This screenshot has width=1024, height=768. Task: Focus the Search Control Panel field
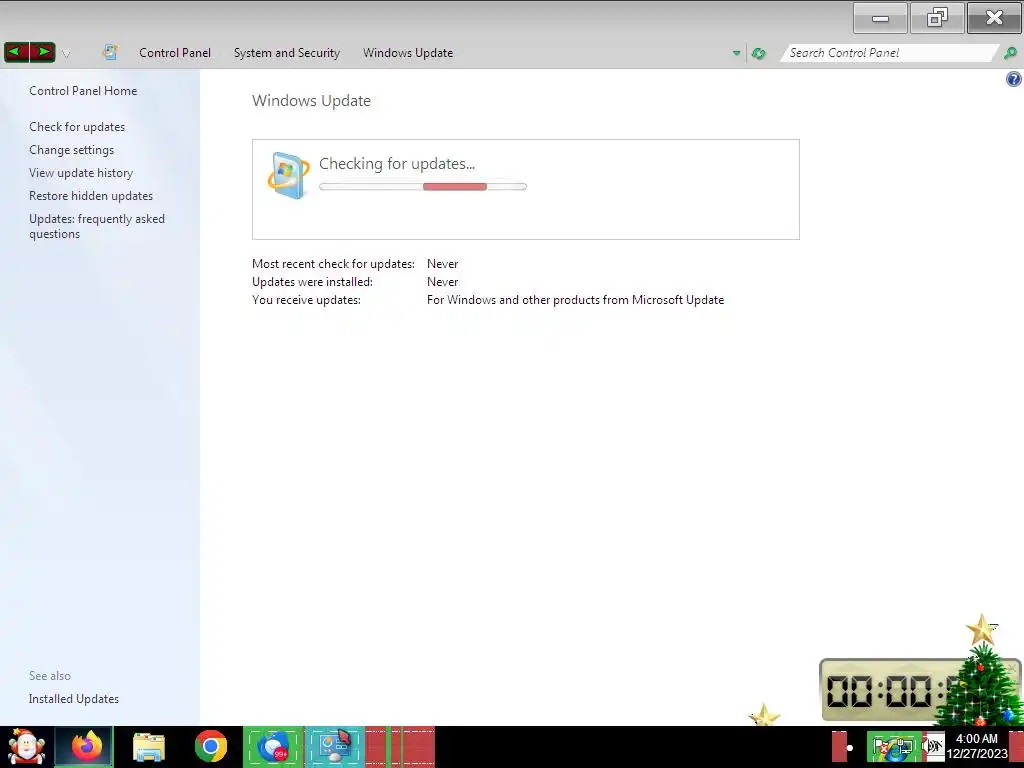pyautogui.click(x=889, y=53)
